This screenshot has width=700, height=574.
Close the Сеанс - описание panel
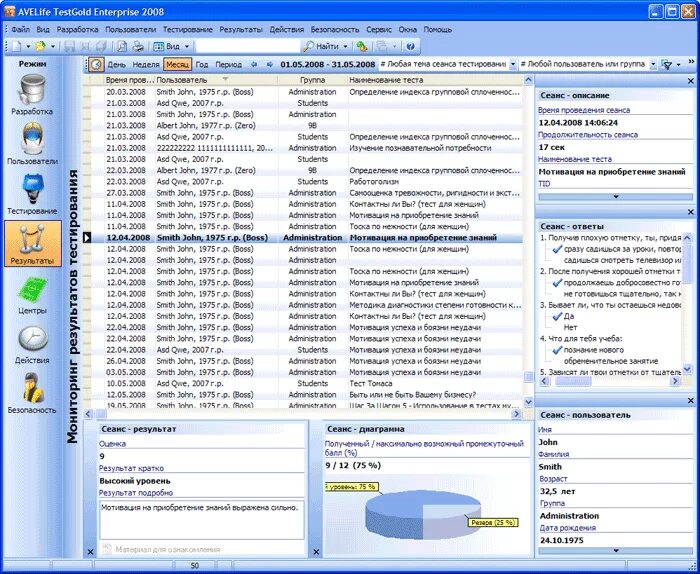[x=691, y=81]
